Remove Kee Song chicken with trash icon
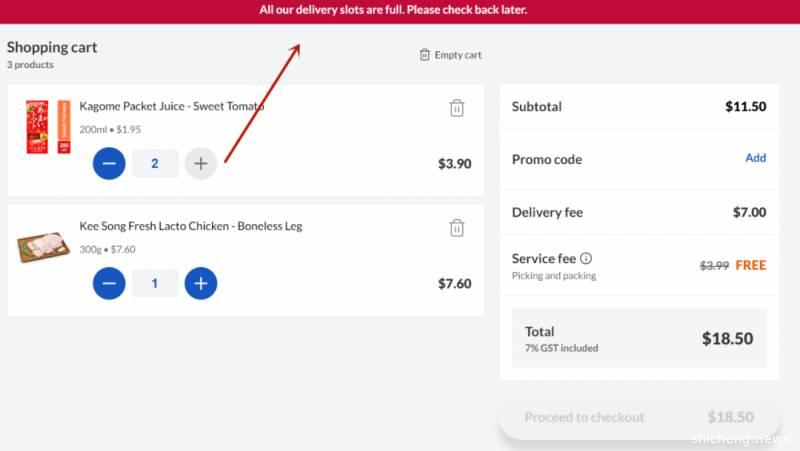The height and width of the screenshot is (451, 800). point(457,228)
